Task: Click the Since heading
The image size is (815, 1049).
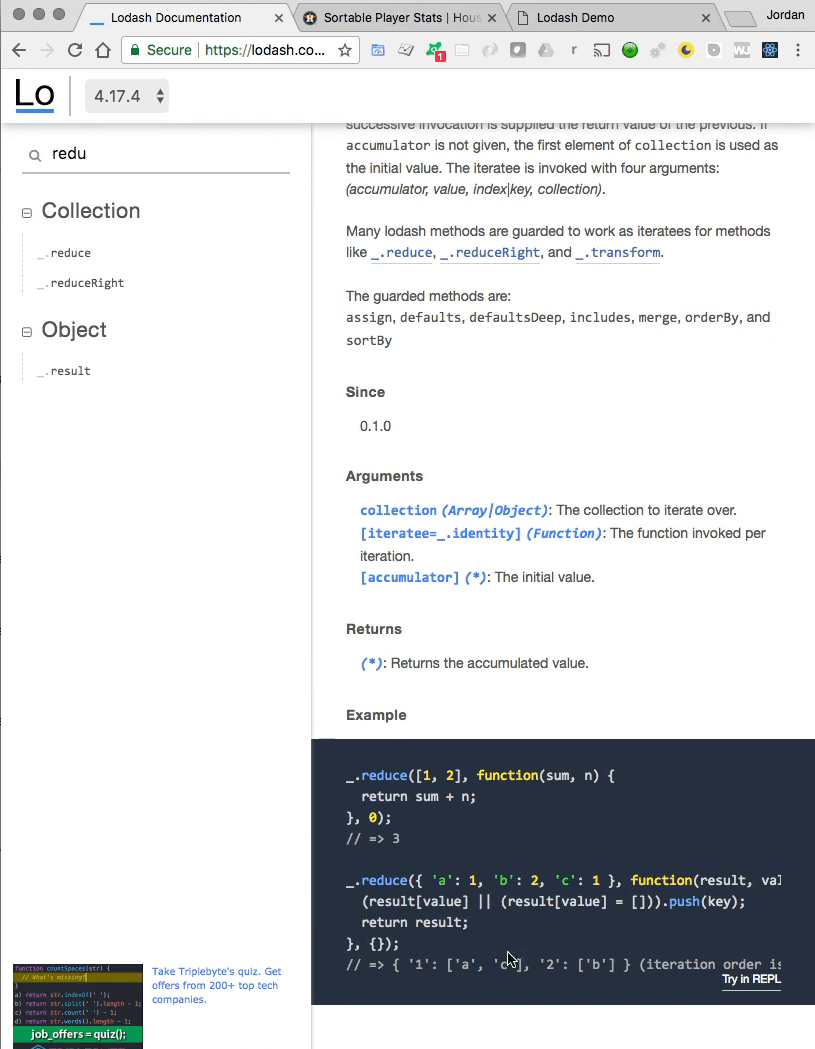Action: coord(365,392)
